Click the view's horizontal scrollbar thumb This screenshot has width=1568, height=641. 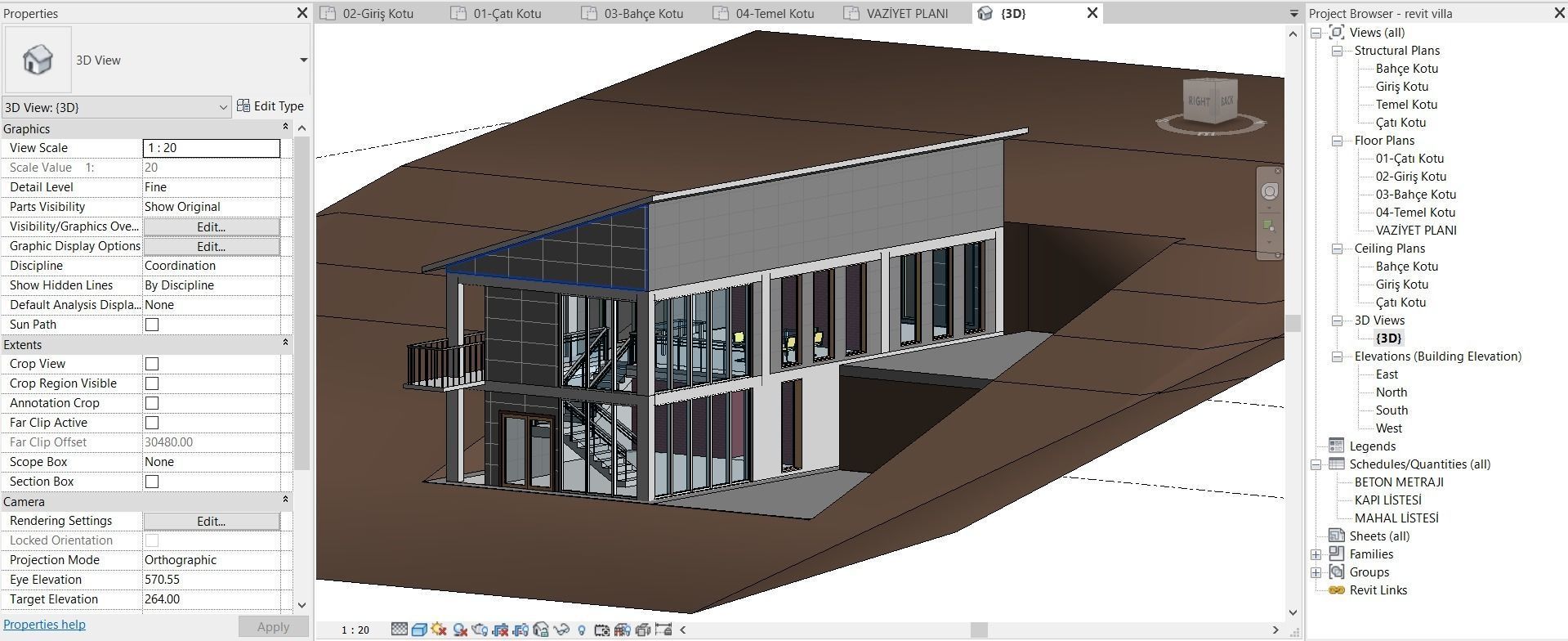tap(979, 630)
